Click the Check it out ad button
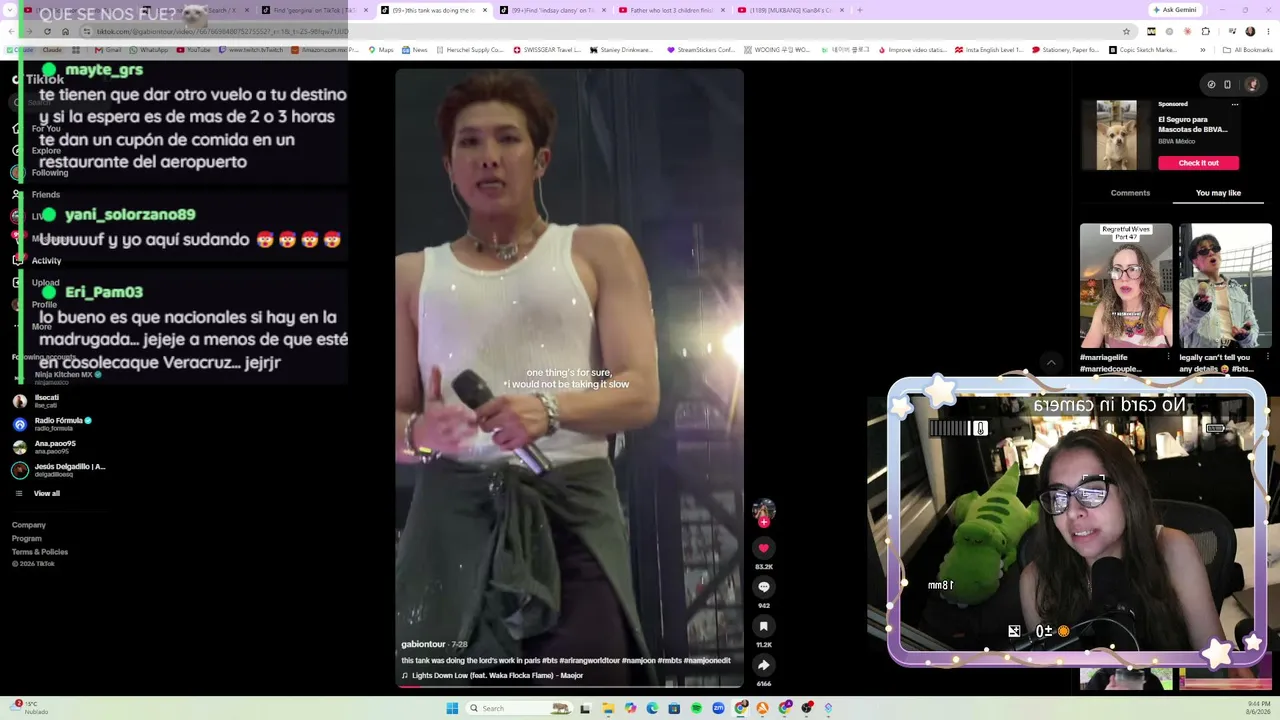Image resolution: width=1280 pixels, height=720 pixels. pos(1198,163)
